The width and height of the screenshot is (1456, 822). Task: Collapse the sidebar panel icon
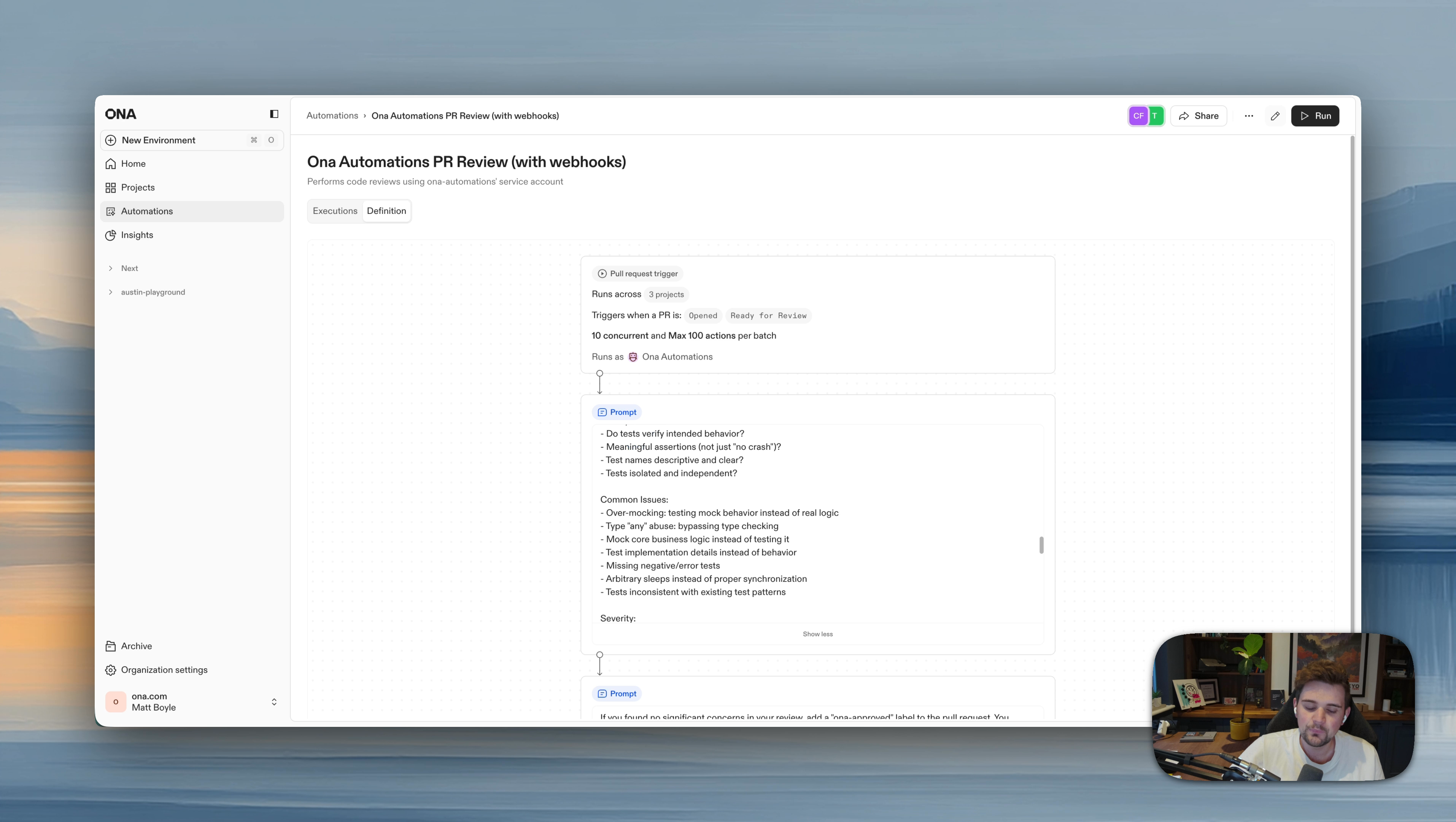click(274, 114)
